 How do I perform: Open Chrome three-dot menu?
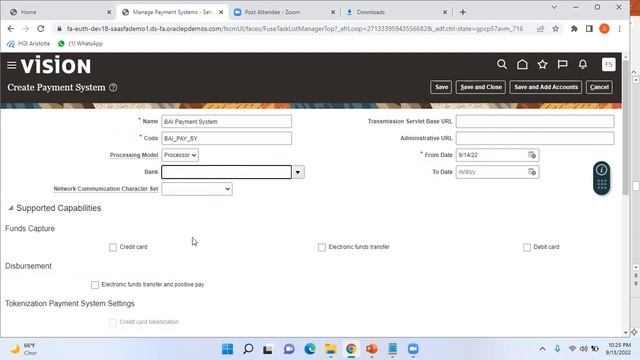(620, 29)
